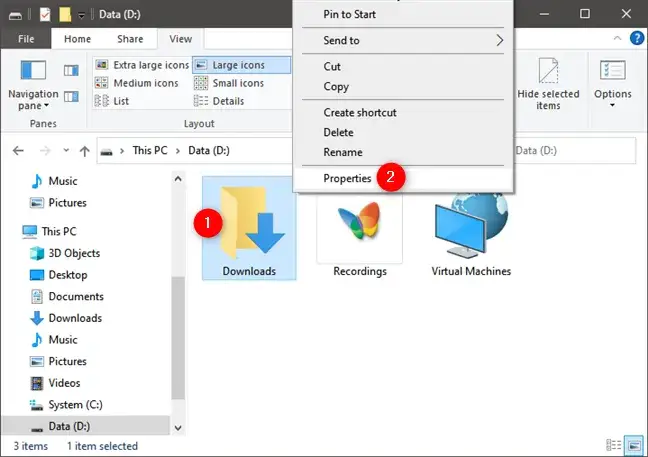
Task: Switch to the View ribbon tab
Action: (181, 39)
